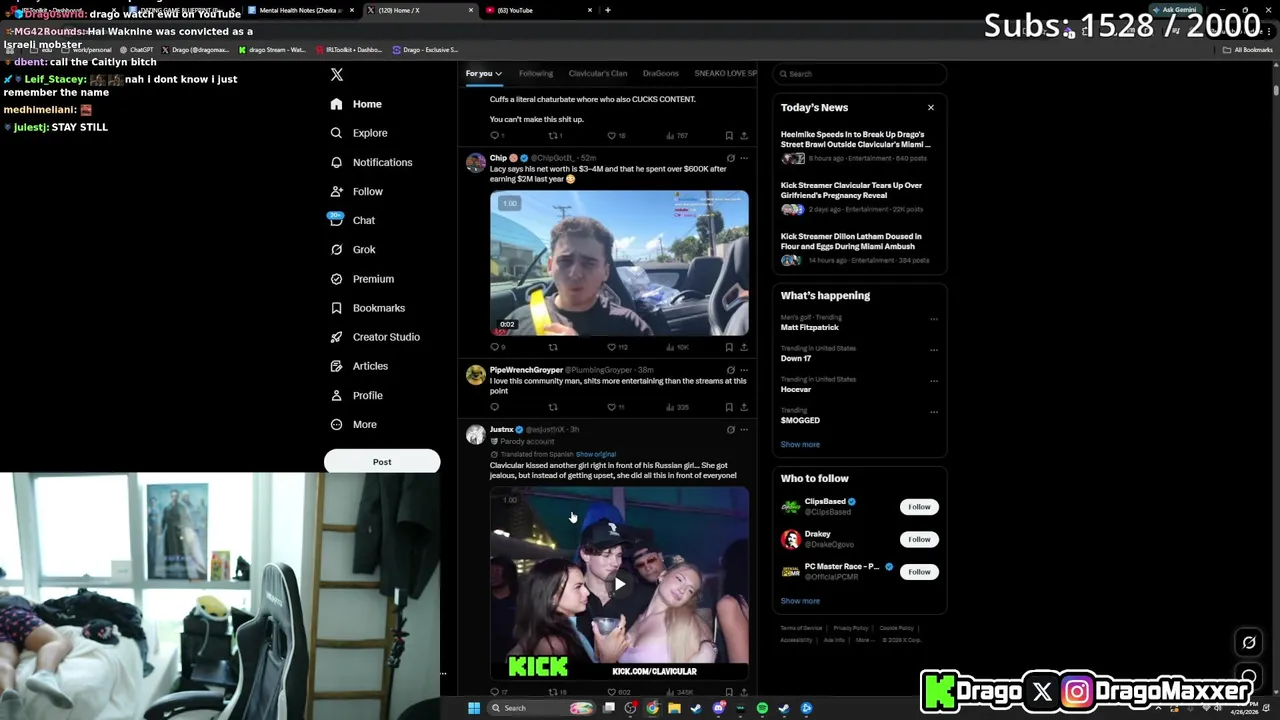Go to Home in X sidebar
The height and width of the screenshot is (720, 1280).
pyautogui.click(x=356, y=104)
